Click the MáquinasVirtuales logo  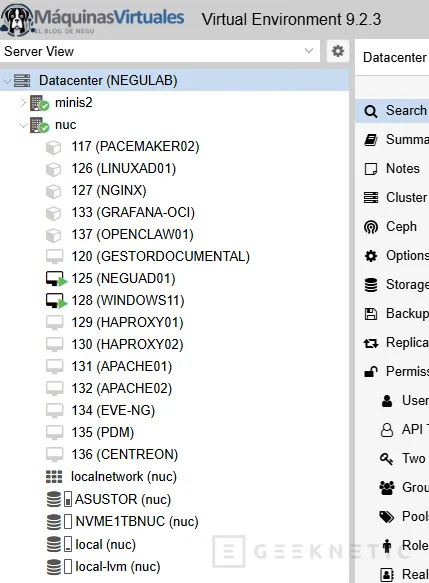93,19
